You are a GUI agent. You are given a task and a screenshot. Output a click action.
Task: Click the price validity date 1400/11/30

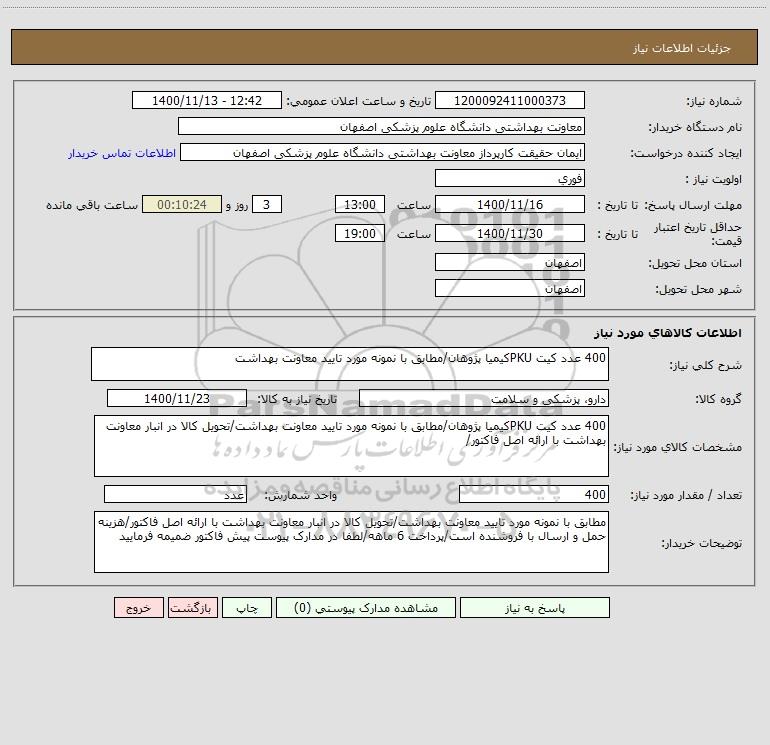(x=510, y=234)
